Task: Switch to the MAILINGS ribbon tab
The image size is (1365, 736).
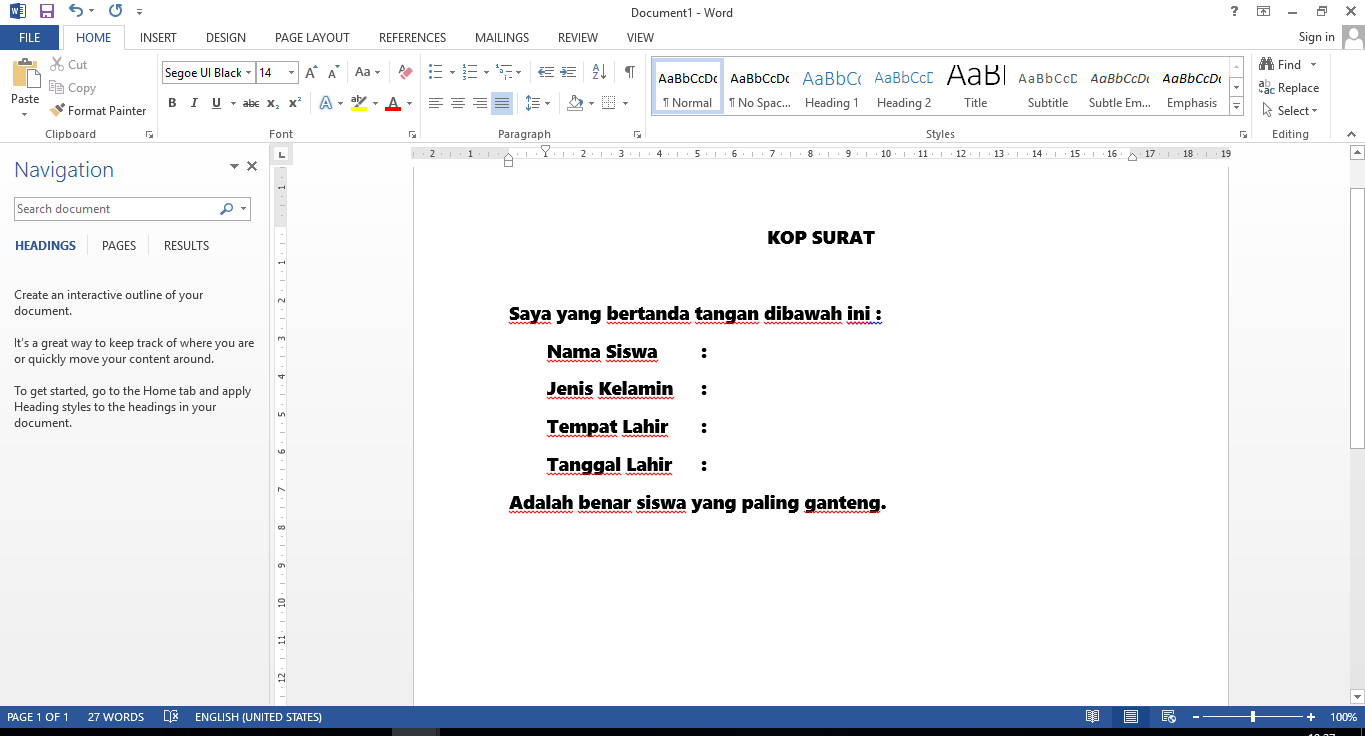Action: 501,37
